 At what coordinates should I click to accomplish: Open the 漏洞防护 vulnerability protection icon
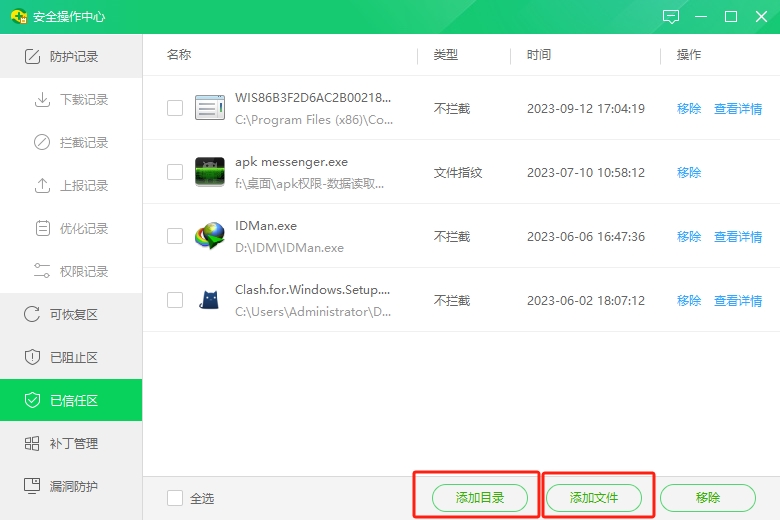coord(32,486)
